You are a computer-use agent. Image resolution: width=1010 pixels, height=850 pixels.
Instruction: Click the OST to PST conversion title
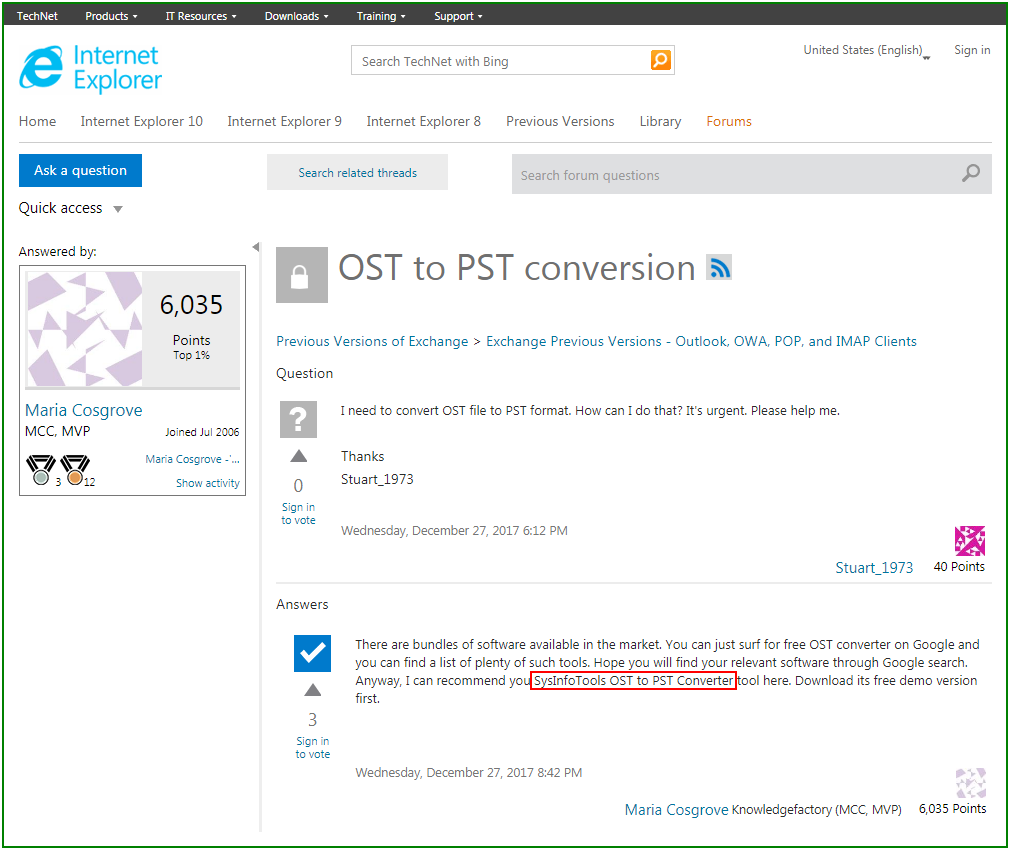[x=517, y=268]
